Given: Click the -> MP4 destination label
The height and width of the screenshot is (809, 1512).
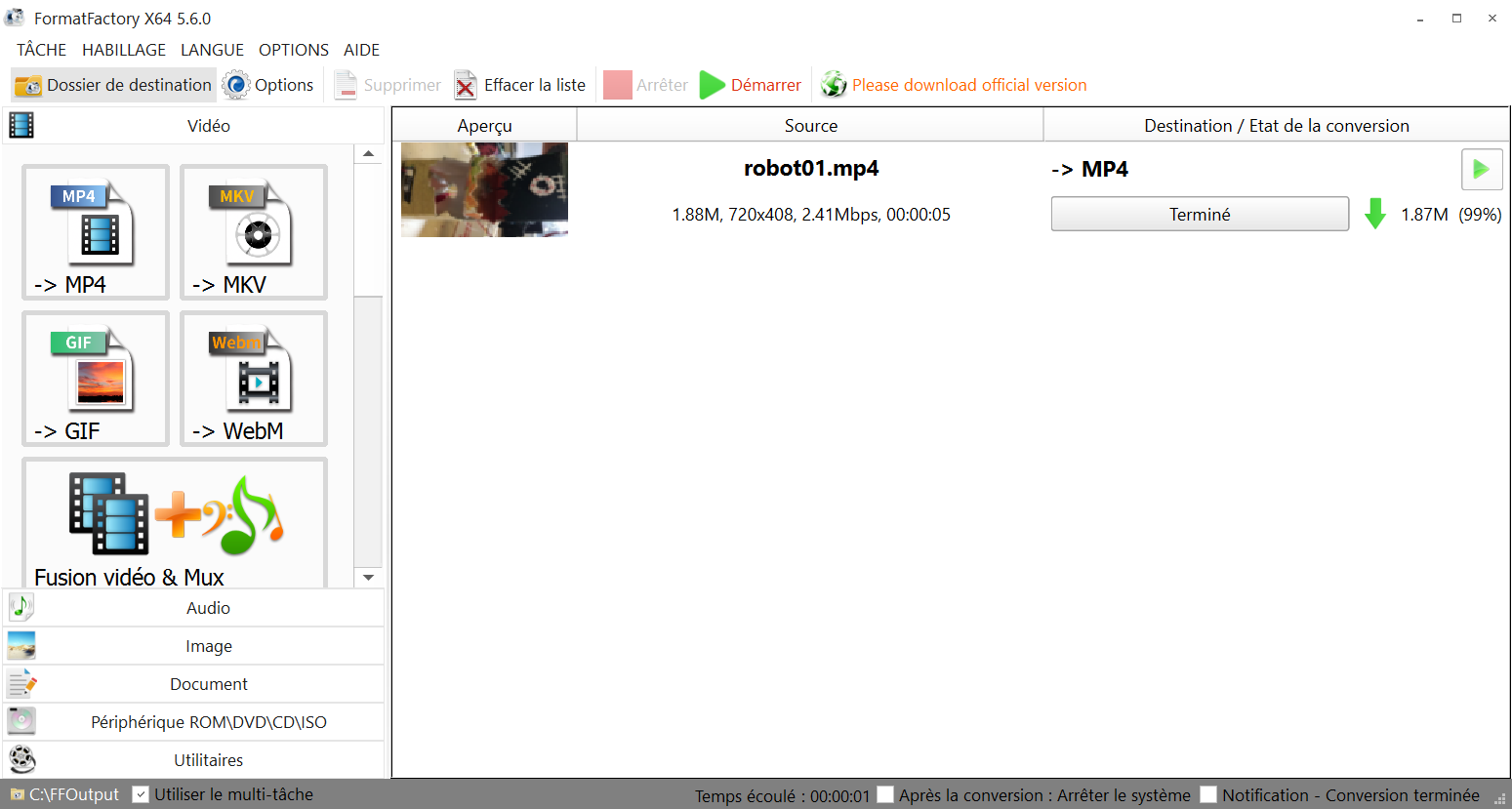Looking at the screenshot, I should (x=1089, y=169).
